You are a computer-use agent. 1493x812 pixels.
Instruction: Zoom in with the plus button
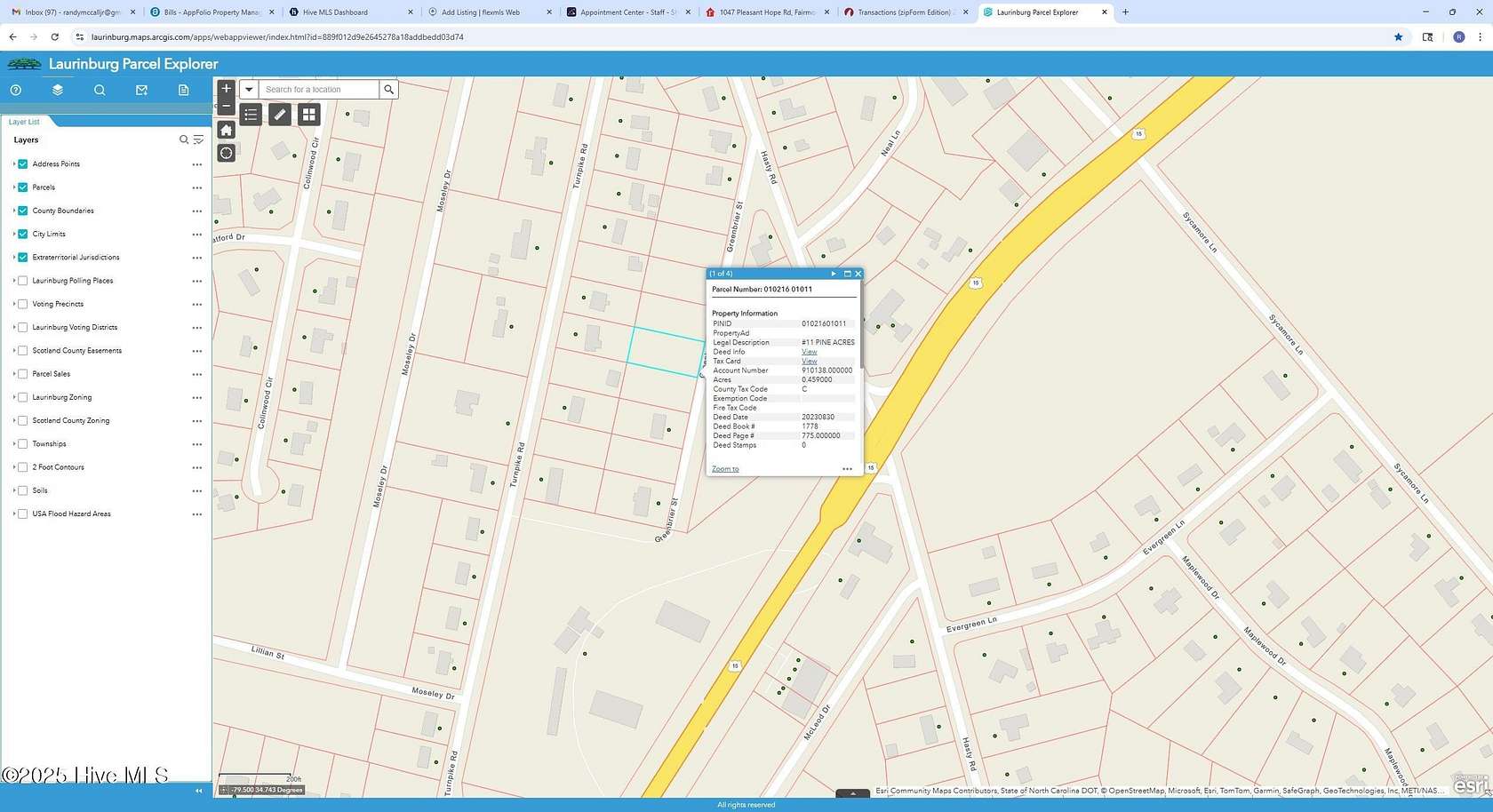point(226,88)
